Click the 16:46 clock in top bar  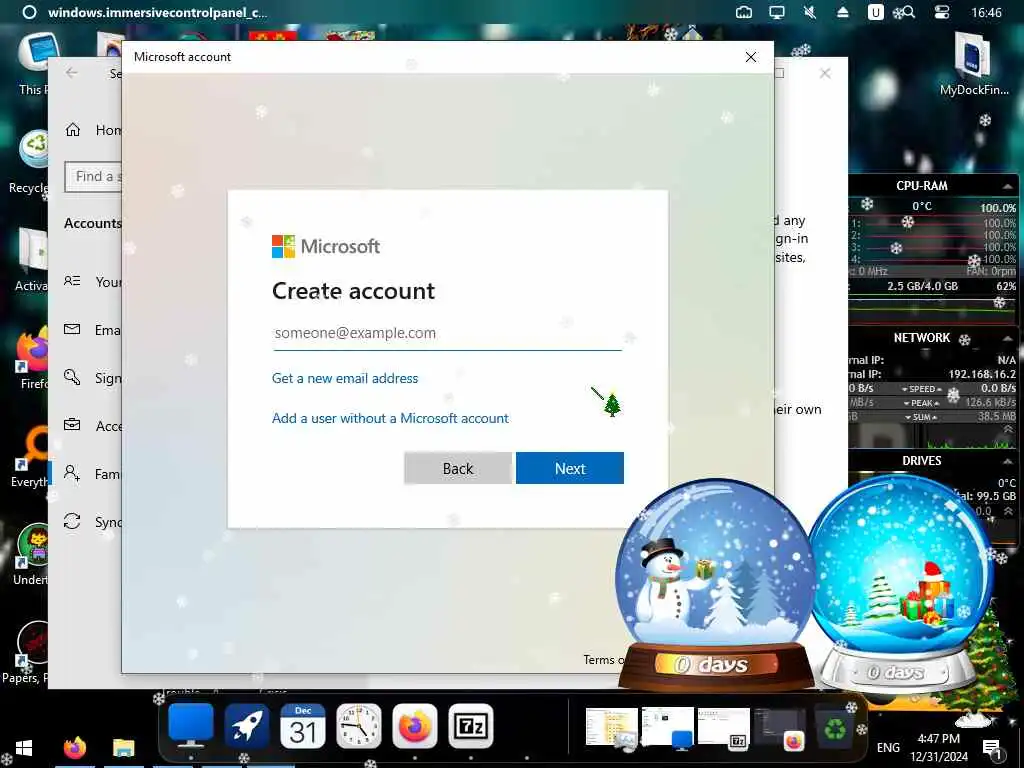coord(986,12)
